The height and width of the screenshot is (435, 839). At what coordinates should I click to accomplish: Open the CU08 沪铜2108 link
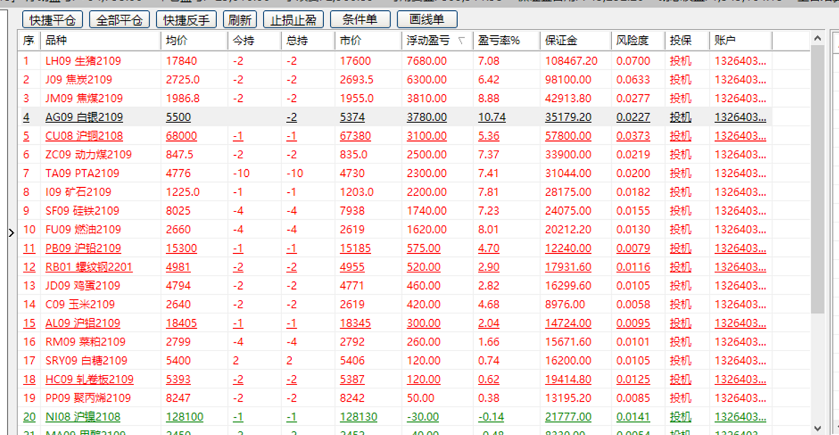pos(84,136)
